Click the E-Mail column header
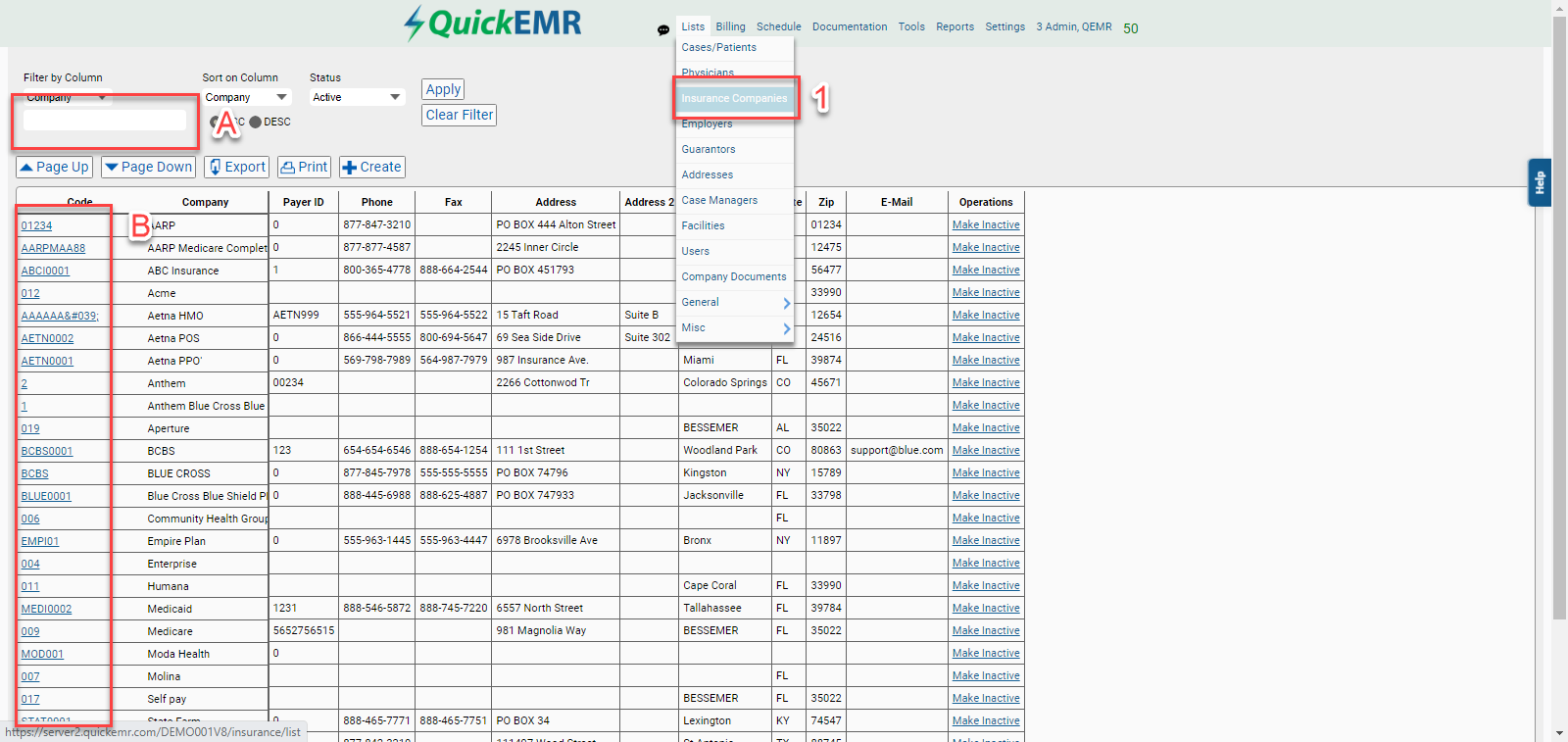The width and height of the screenshot is (1568, 742). (x=897, y=203)
